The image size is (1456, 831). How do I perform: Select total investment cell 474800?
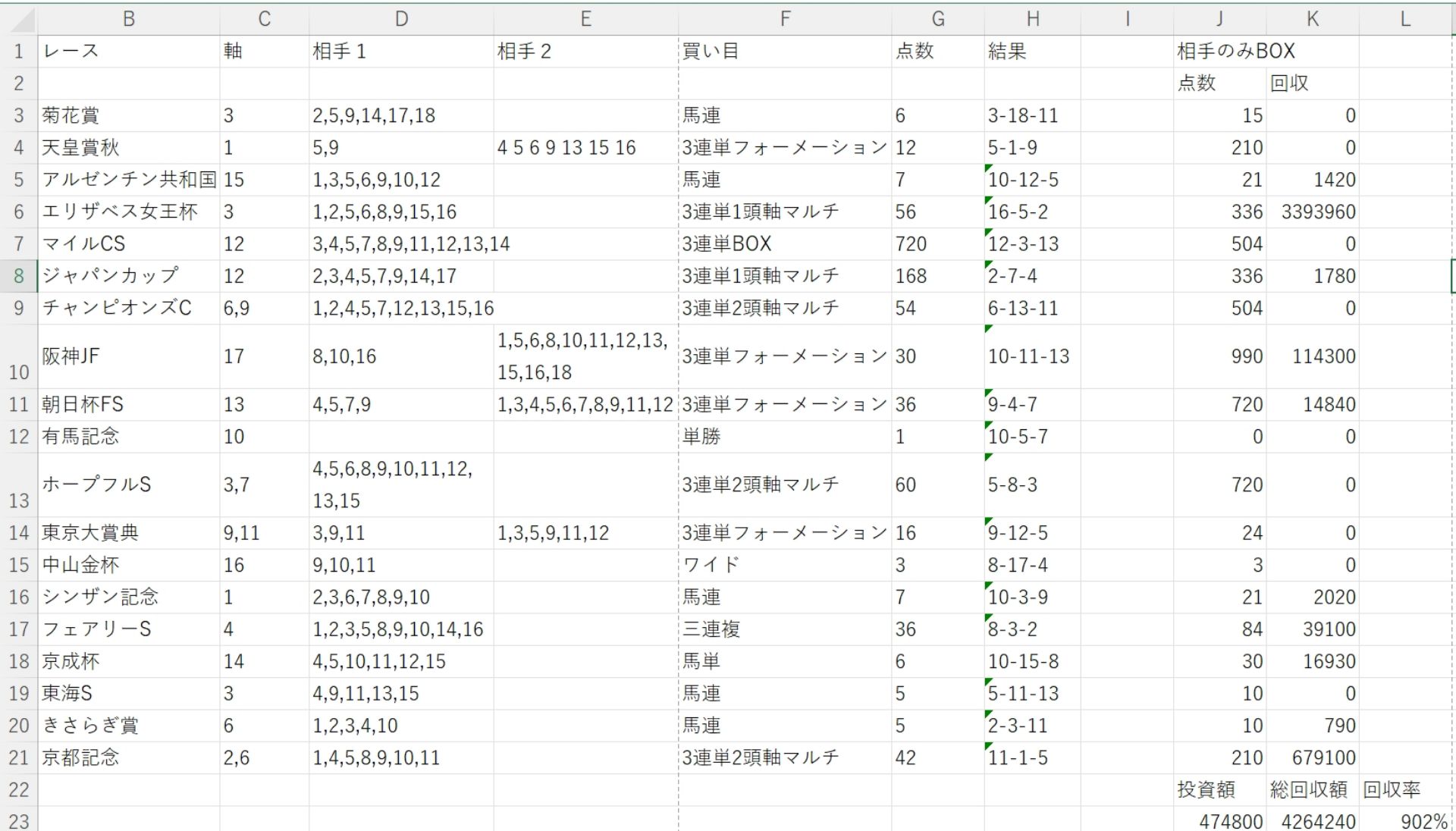(x=1231, y=821)
